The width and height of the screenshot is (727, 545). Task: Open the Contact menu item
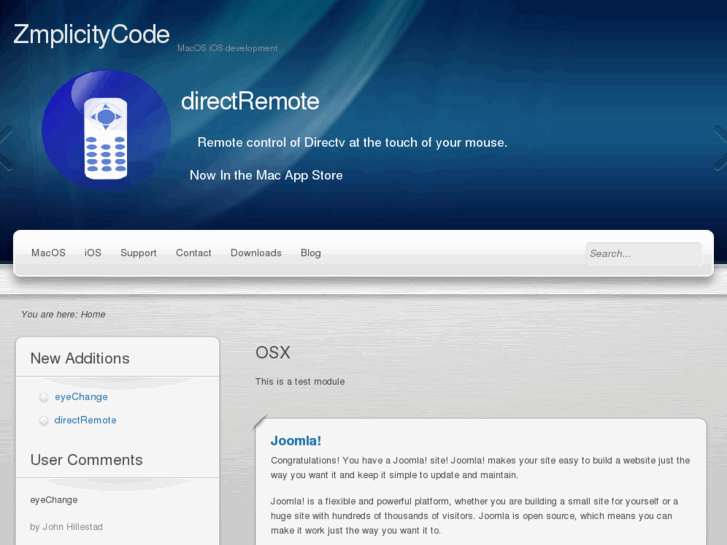[x=193, y=253]
